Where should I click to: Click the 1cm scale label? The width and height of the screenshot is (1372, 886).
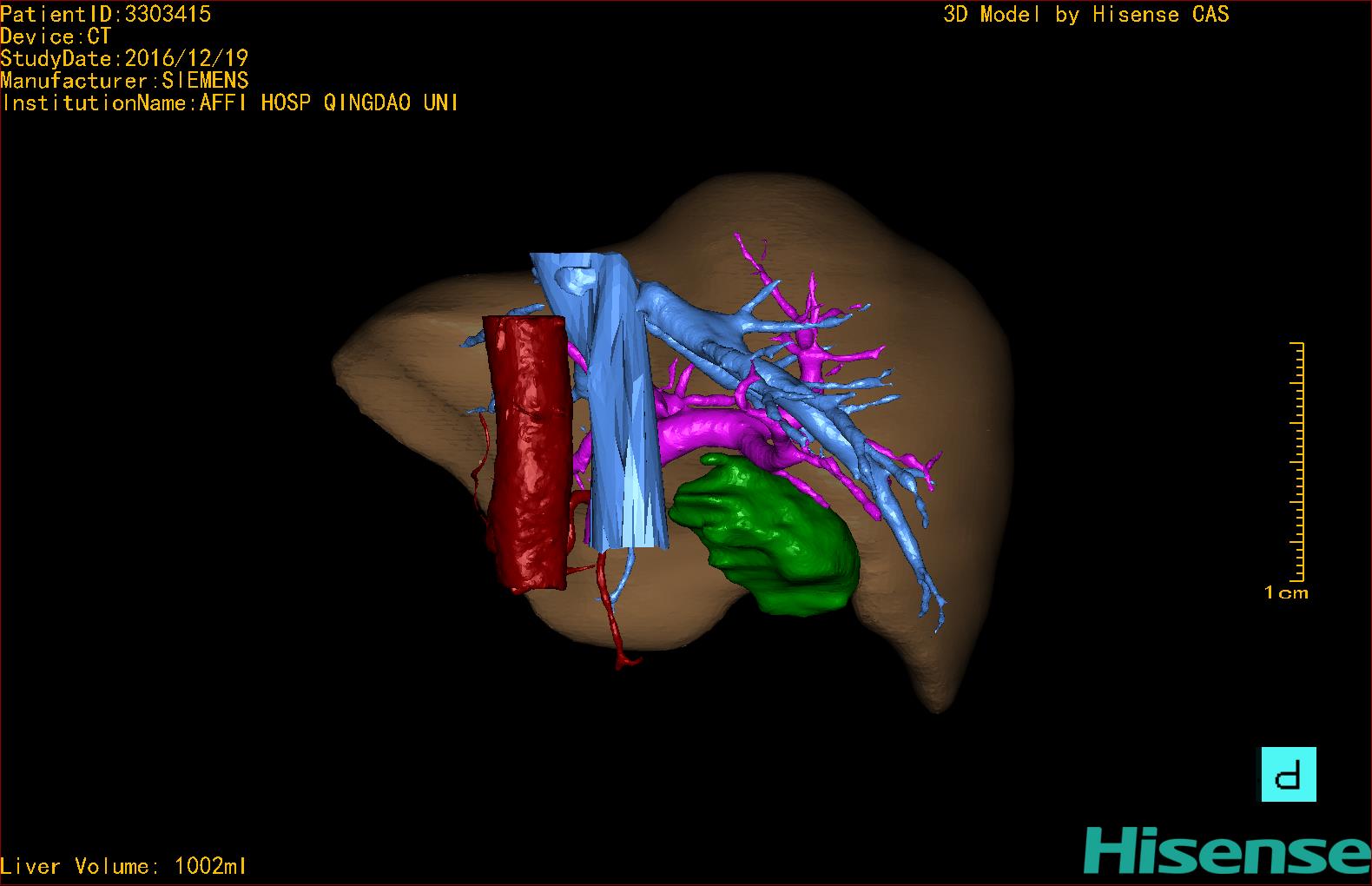pos(1285,592)
